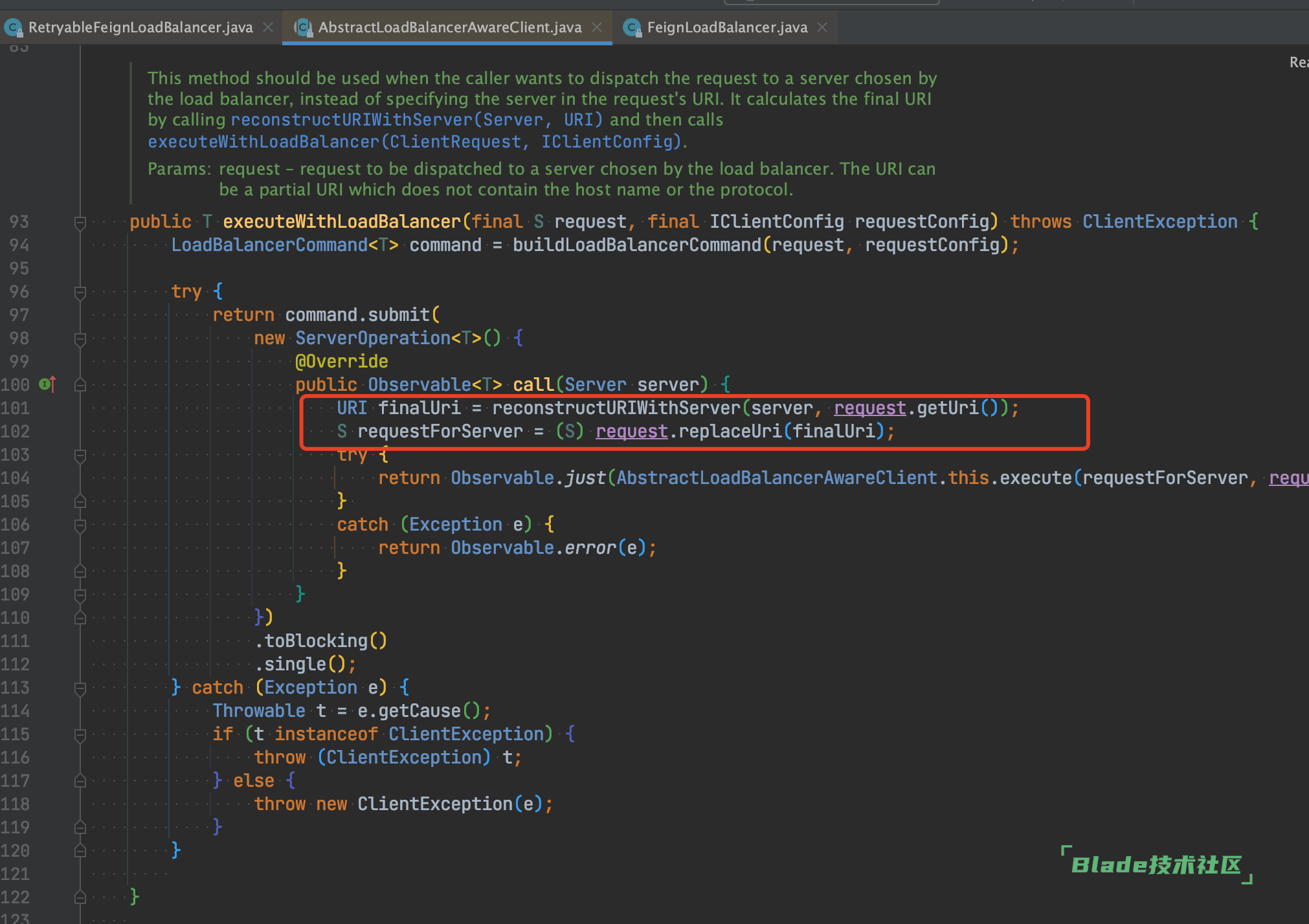The image size is (1309, 924).
Task: Click e.getCause() on line 114
Action: point(420,711)
